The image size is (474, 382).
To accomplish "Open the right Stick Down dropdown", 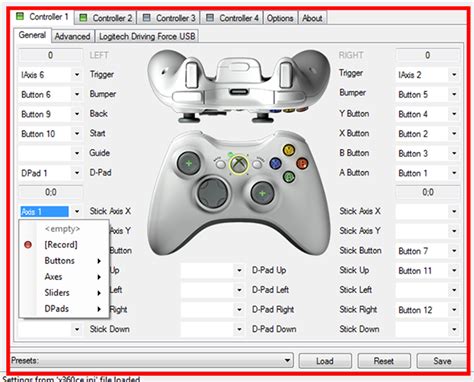I will tap(428, 329).
